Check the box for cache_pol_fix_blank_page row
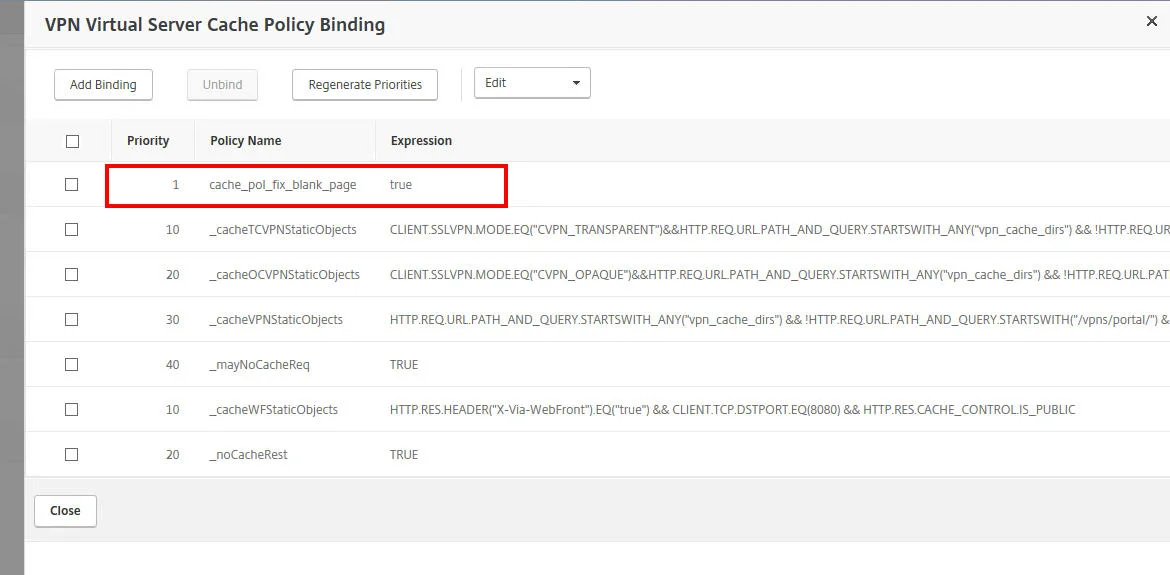 tap(72, 184)
